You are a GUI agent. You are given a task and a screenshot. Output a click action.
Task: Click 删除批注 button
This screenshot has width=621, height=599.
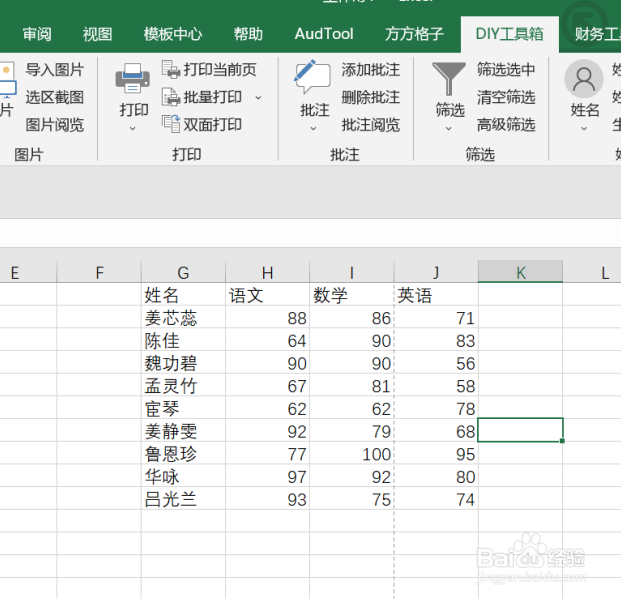[x=371, y=97]
